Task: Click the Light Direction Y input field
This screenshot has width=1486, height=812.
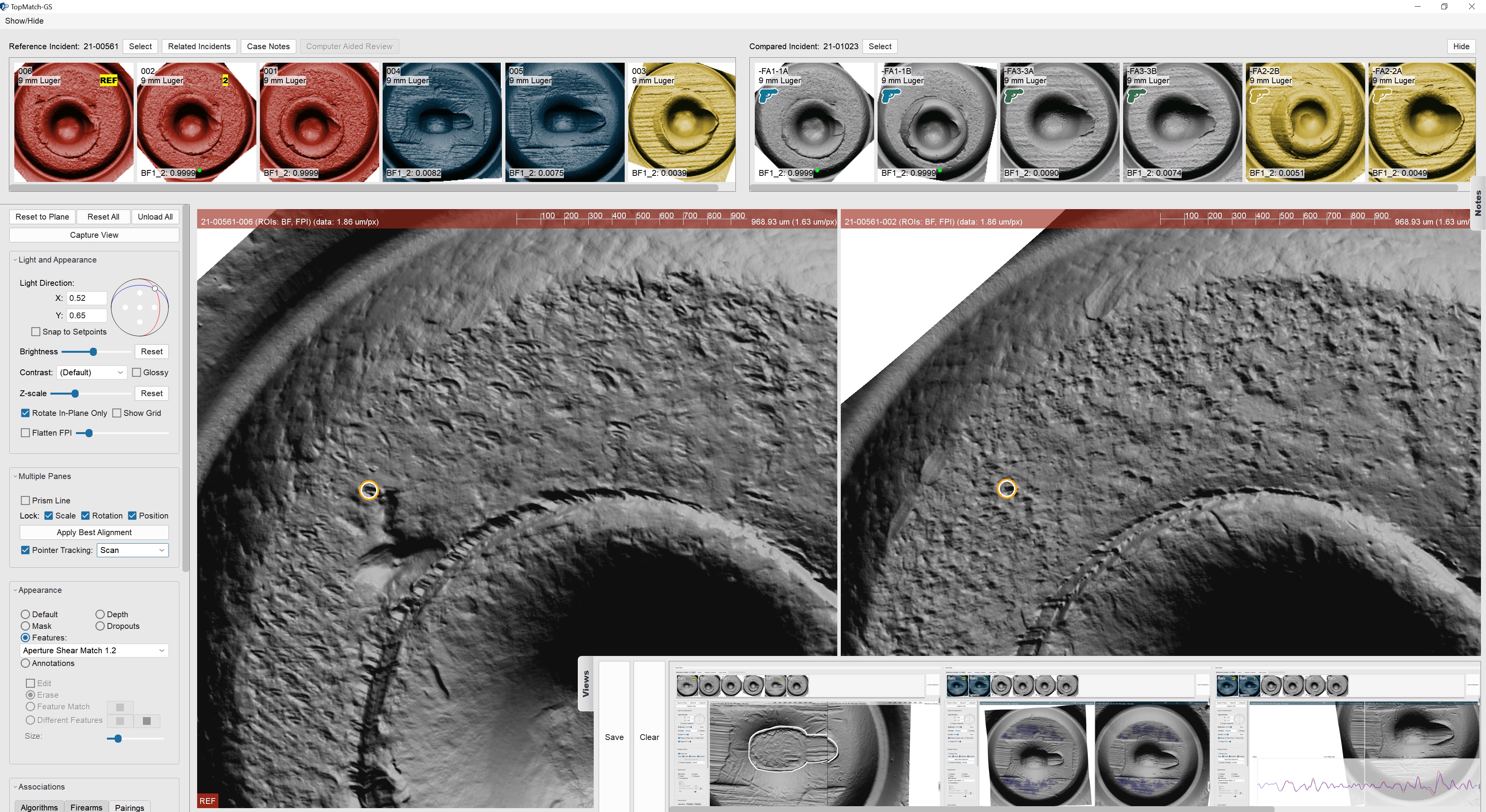Action: point(86,316)
